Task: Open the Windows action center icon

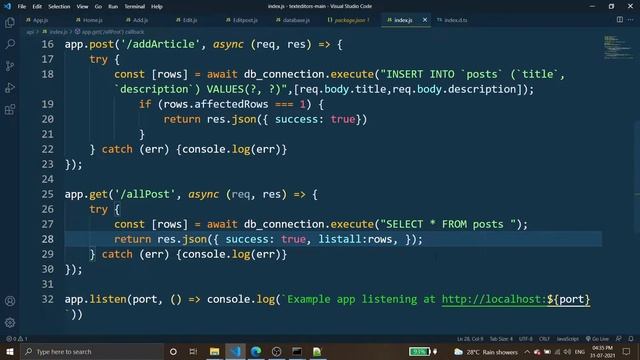Action: click(627, 351)
